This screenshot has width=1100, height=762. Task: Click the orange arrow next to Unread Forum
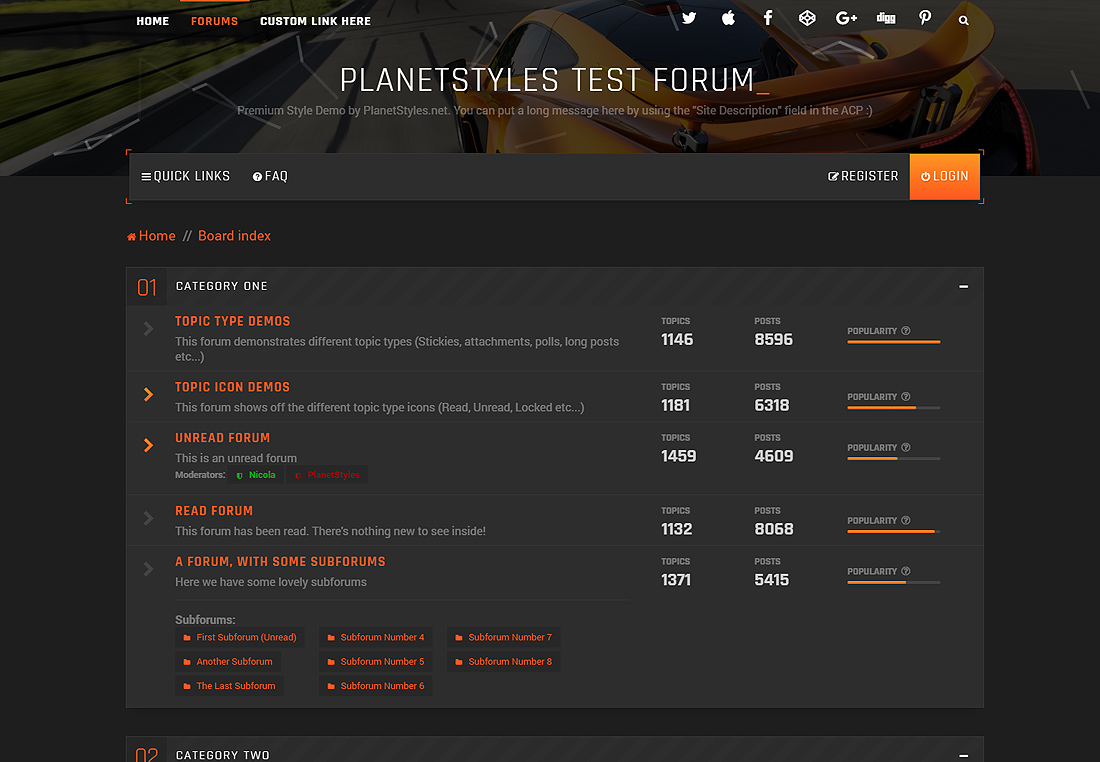click(x=147, y=445)
